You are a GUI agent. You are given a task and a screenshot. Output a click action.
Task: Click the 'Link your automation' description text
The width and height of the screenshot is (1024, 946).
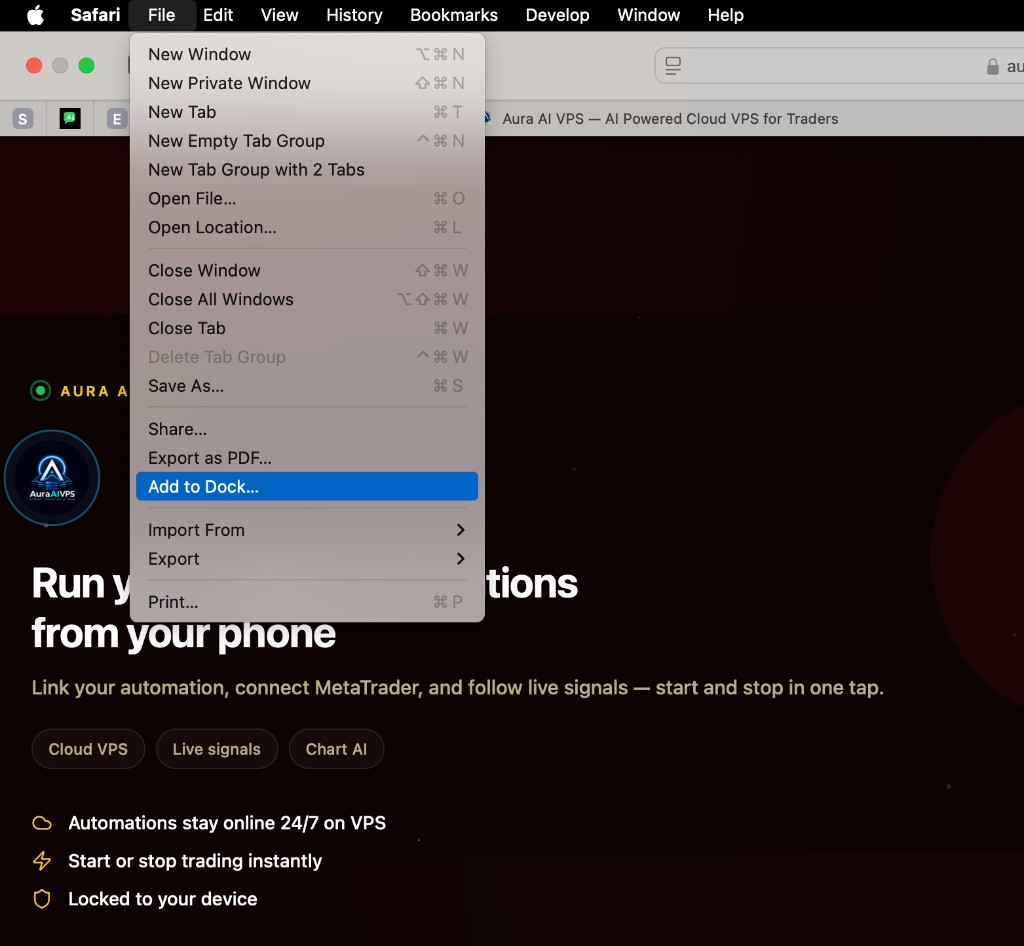point(457,687)
